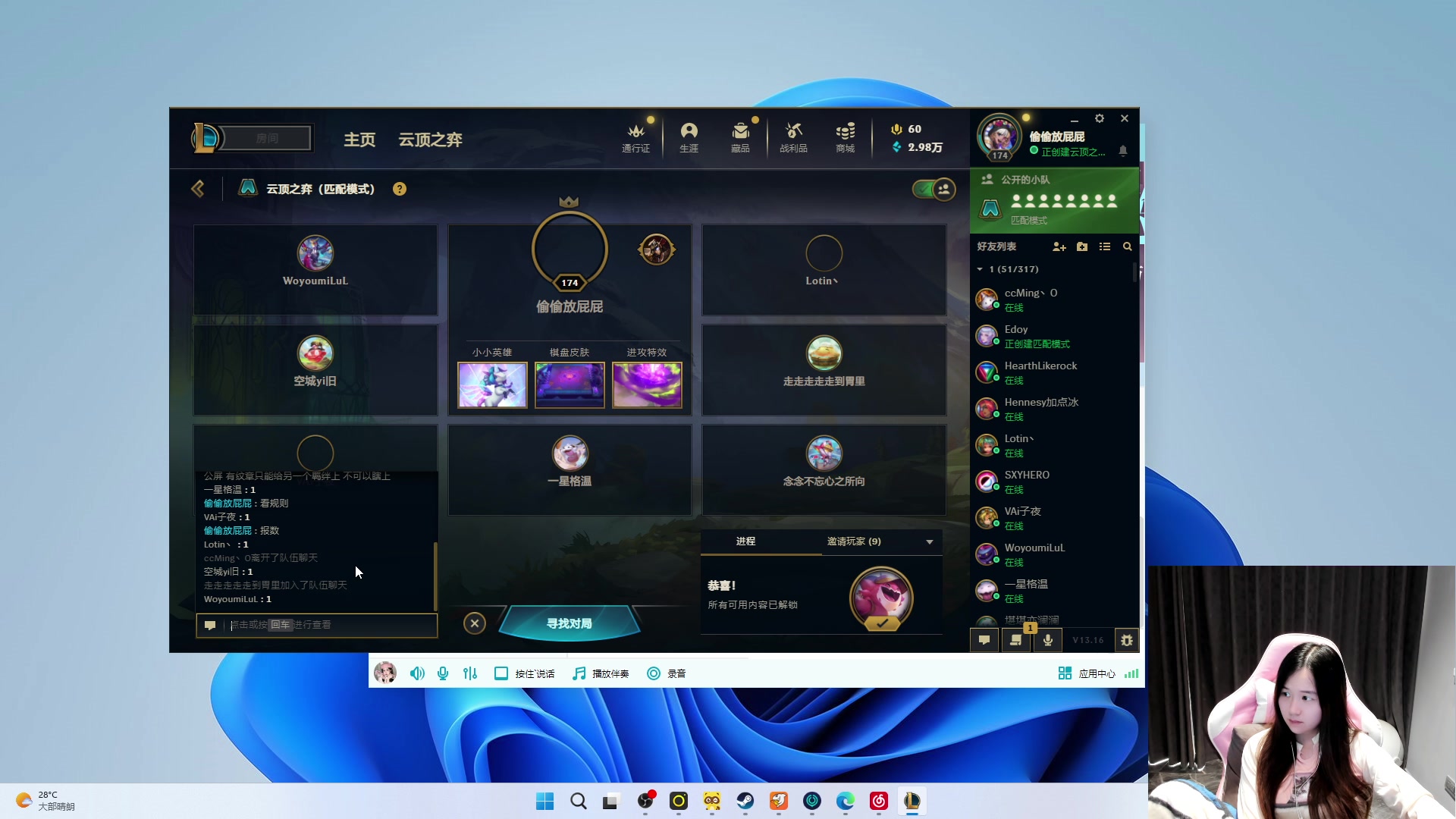Viewport: 1456px width, 819px height.
Task: Click the microphone icon in voice toolbar
Action: (x=443, y=673)
